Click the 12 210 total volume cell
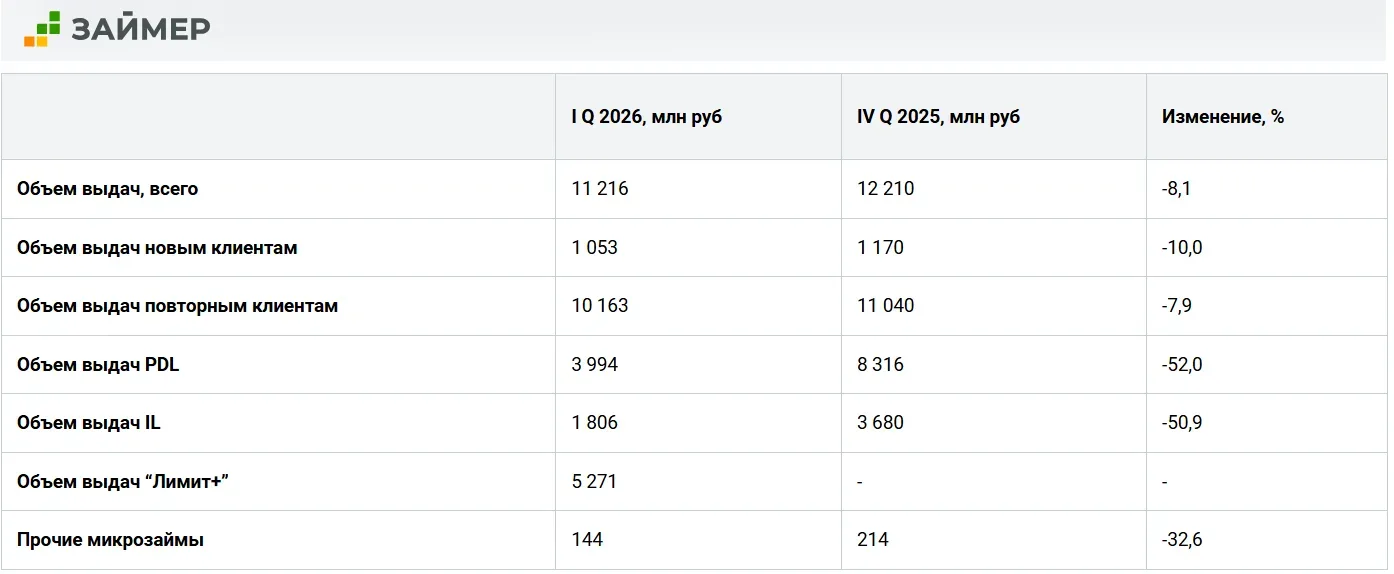The image size is (1394, 574). [885, 189]
